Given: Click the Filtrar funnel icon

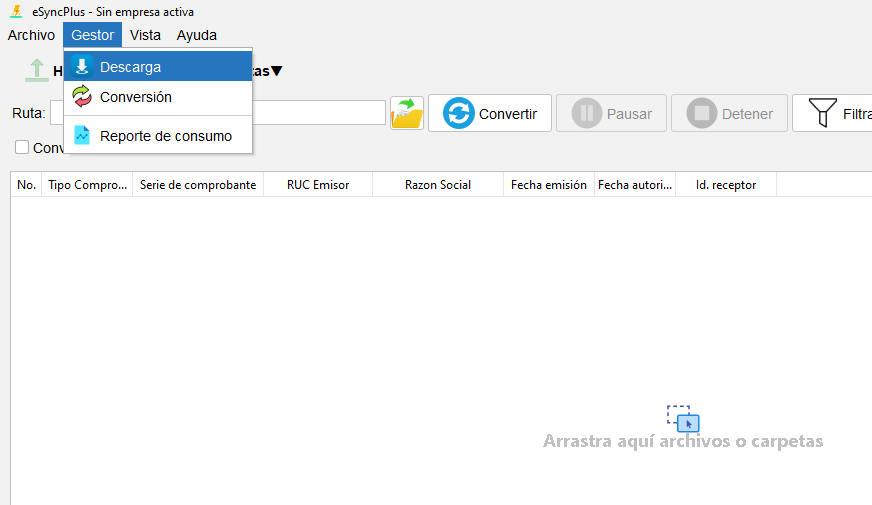Looking at the screenshot, I should [x=822, y=113].
